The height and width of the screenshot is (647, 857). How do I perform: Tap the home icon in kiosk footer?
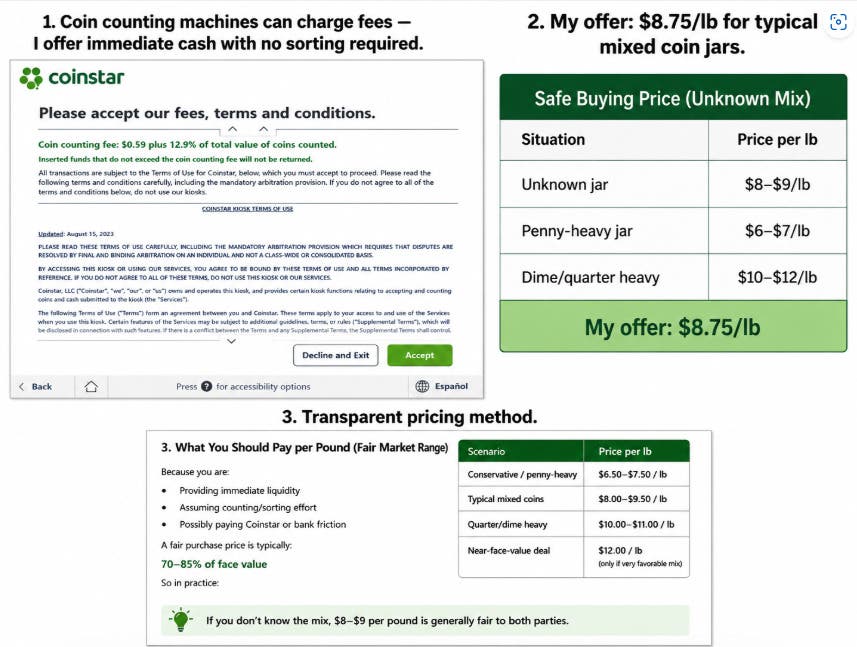click(x=91, y=386)
